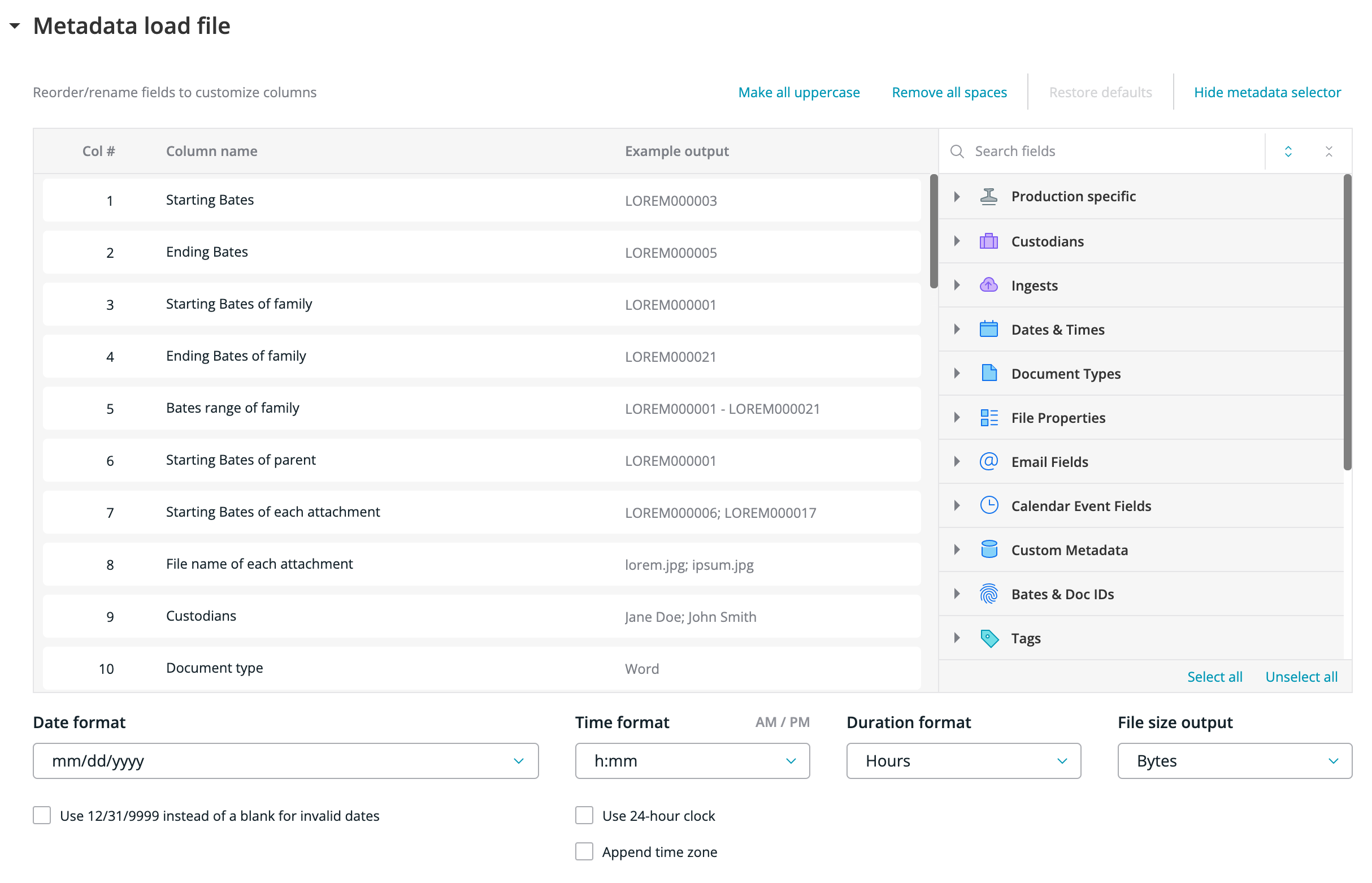
Task: Click the Bates & Doc IDs fingerprint icon
Action: click(x=988, y=594)
